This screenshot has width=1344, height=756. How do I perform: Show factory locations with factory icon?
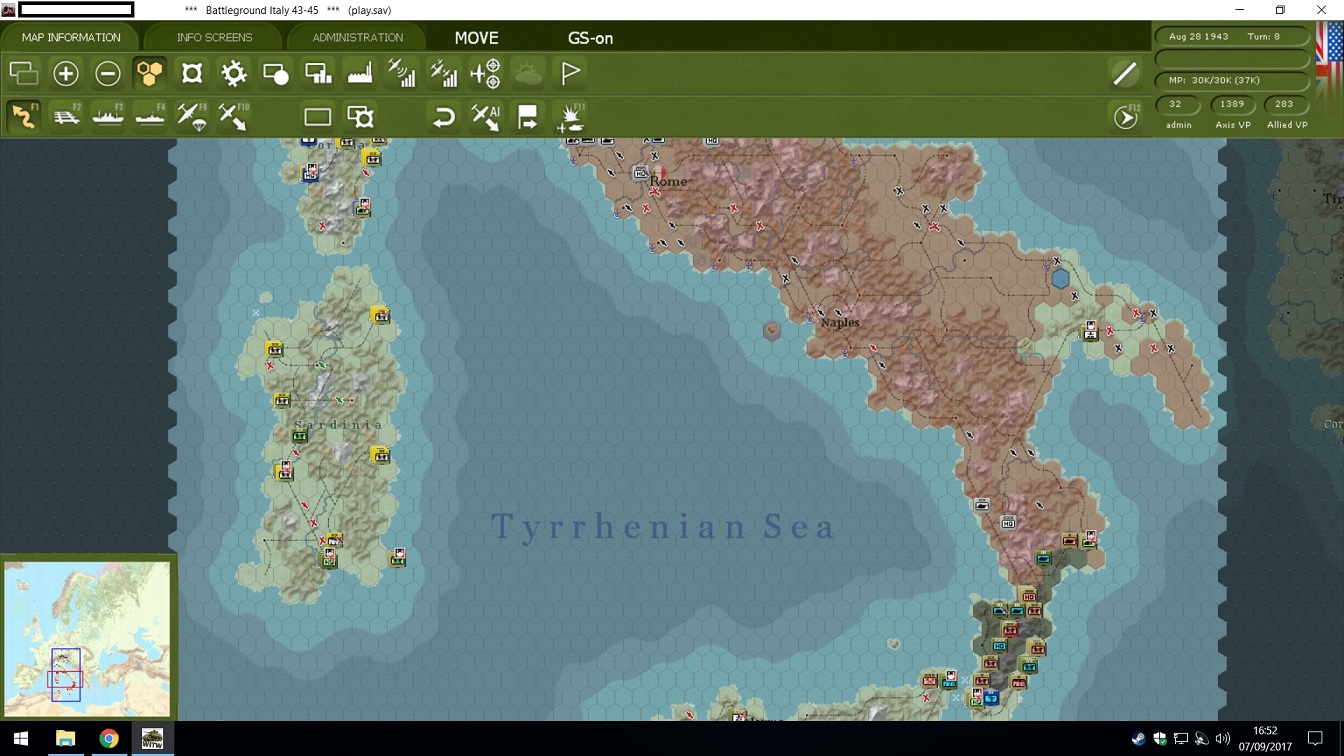tap(360, 73)
